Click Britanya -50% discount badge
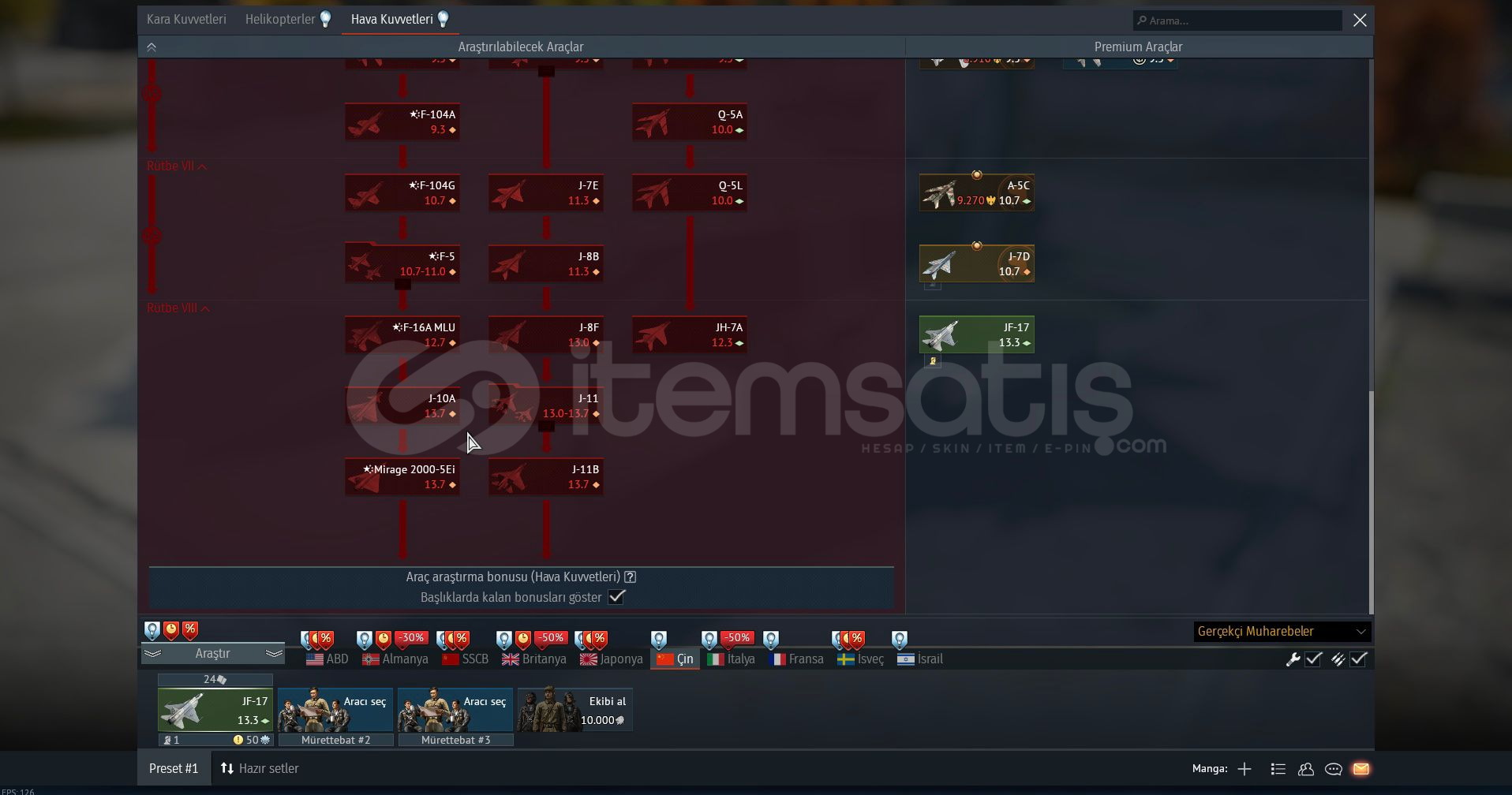Viewport: 1512px width, 795px height. coord(550,637)
